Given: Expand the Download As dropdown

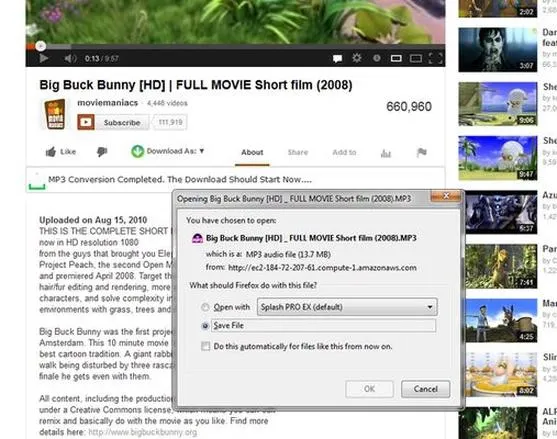Looking at the screenshot, I should tap(175, 151).
